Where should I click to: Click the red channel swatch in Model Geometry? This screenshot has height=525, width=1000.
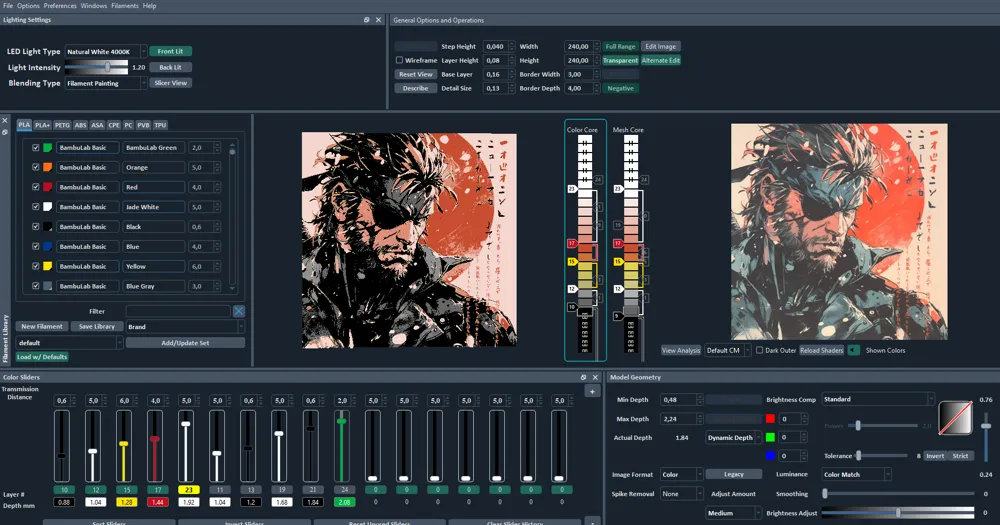pos(770,418)
